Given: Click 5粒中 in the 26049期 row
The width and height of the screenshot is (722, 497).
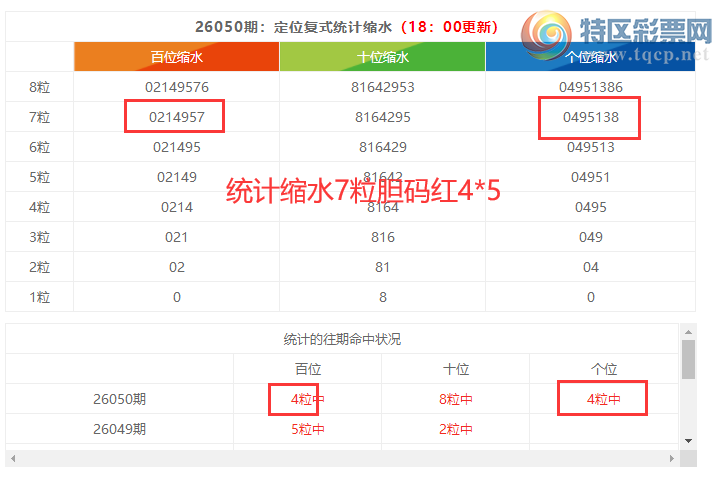Looking at the screenshot, I should 308,429.
